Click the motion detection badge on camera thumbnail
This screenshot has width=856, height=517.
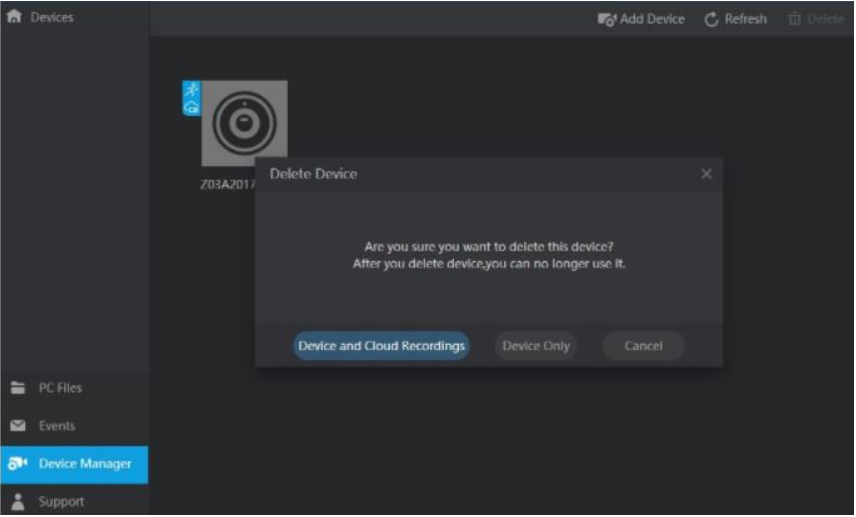click(192, 90)
